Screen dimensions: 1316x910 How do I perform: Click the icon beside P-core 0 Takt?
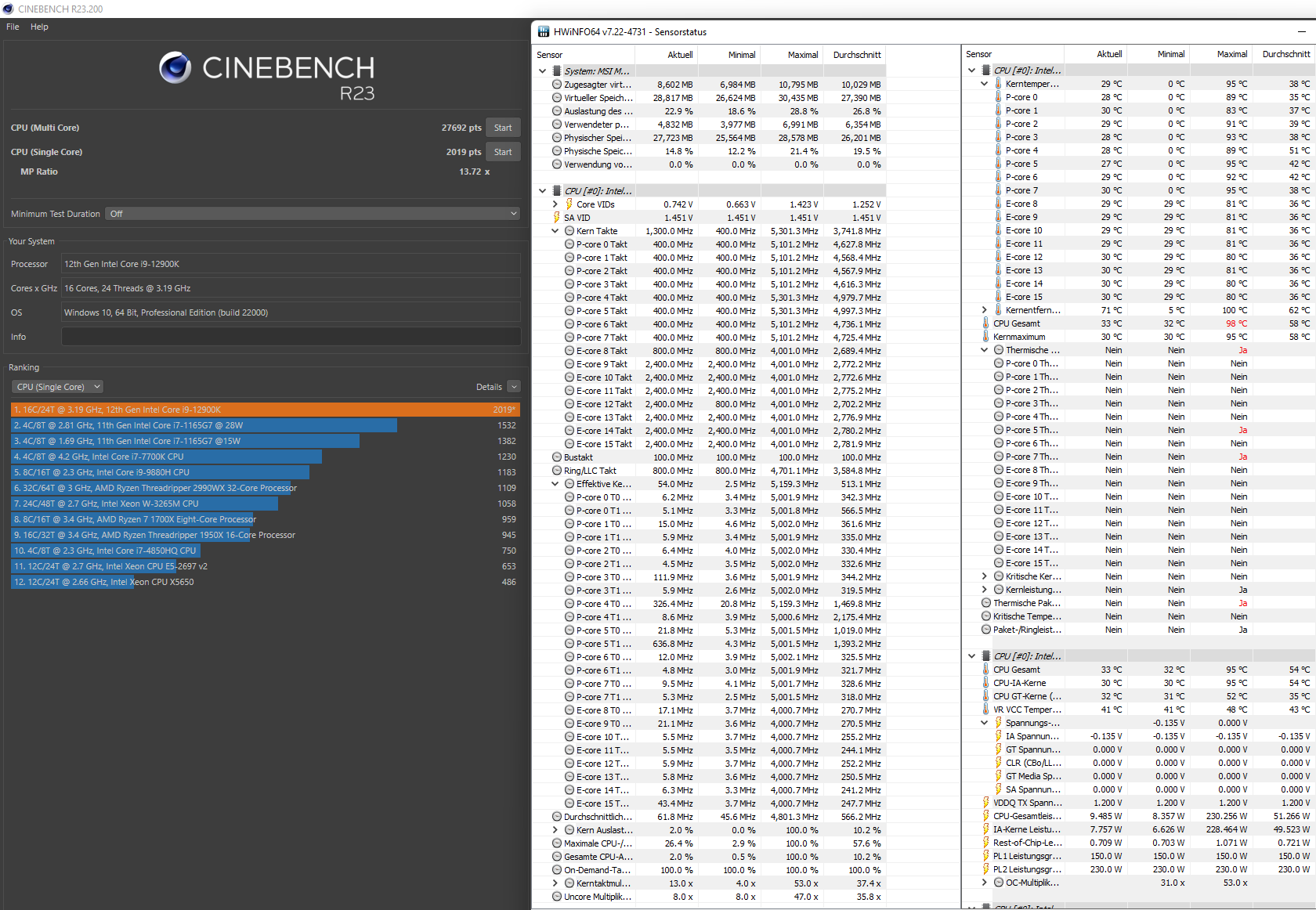tap(569, 244)
